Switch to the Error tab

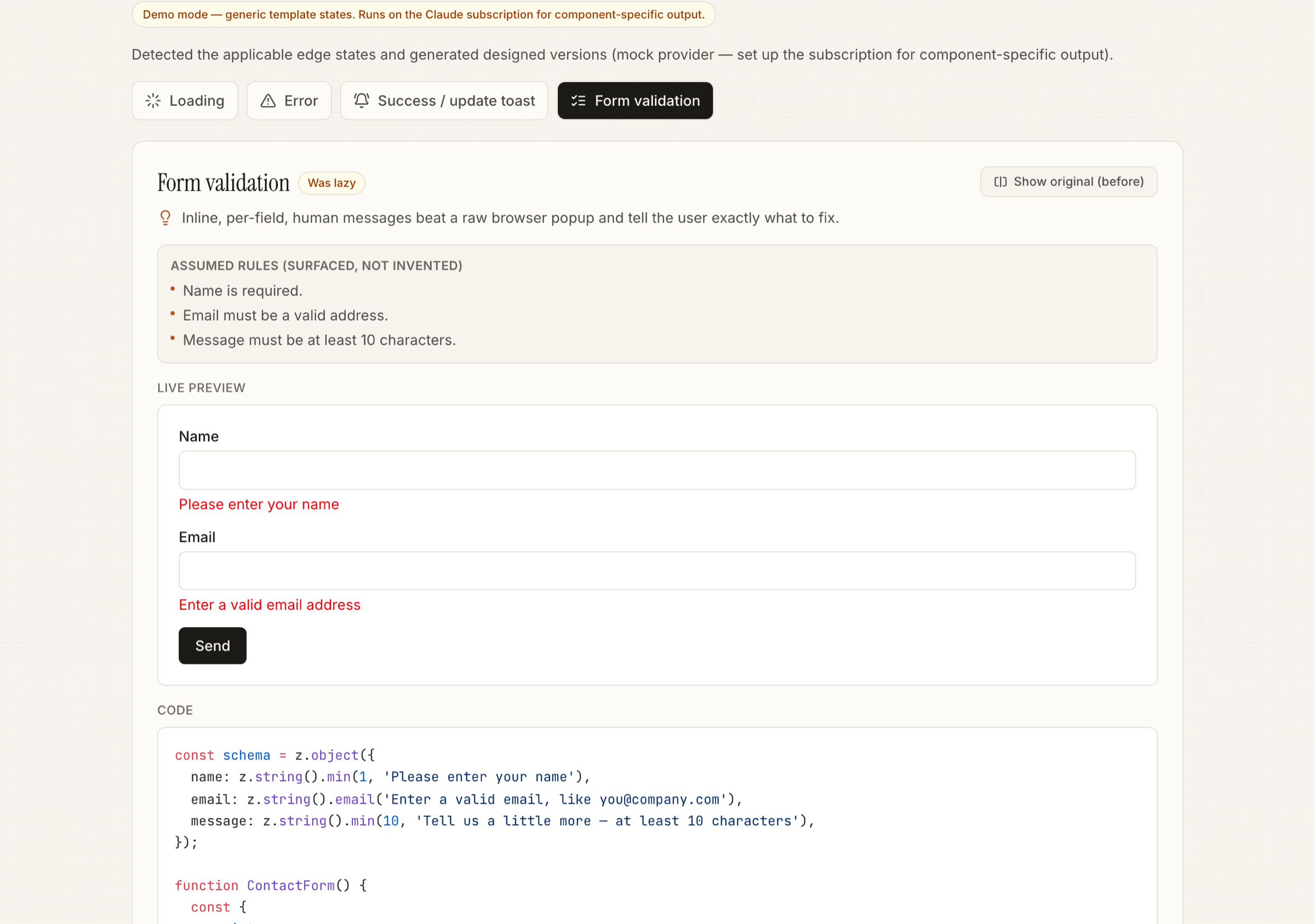pyautogui.click(x=289, y=101)
